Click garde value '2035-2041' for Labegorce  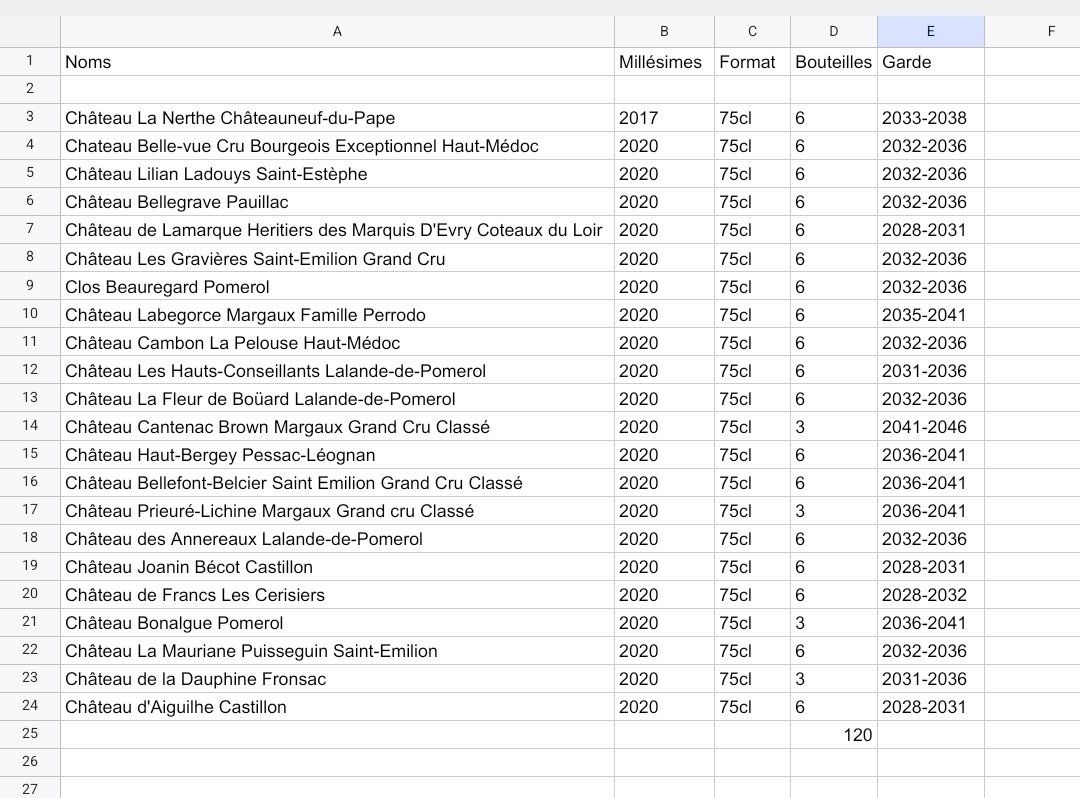931,315
